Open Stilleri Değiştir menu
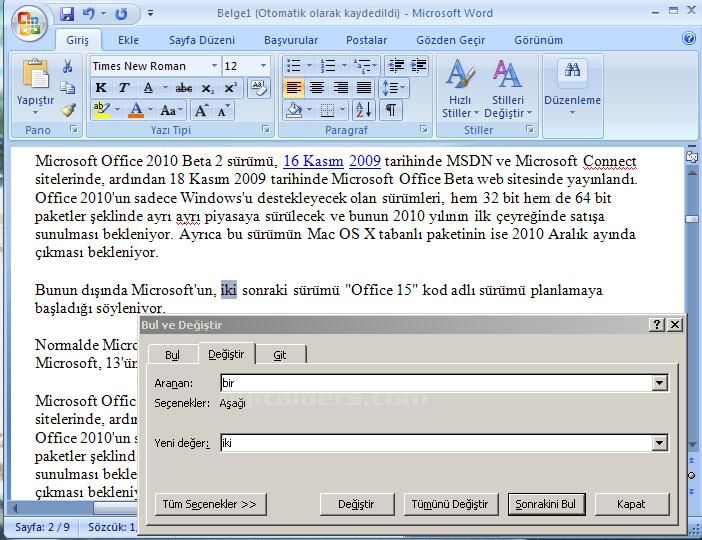This screenshot has height=540, width=702. [507, 89]
